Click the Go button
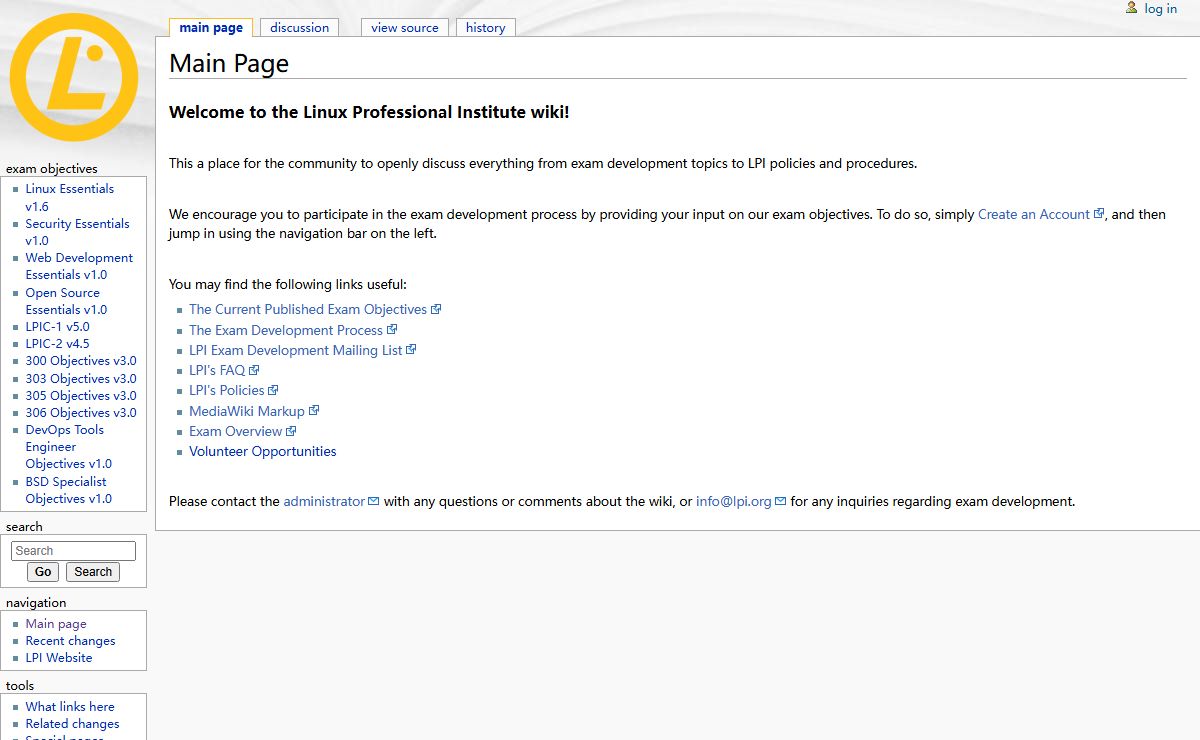Image resolution: width=1200 pixels, height=740 pixels. point(43,572)
